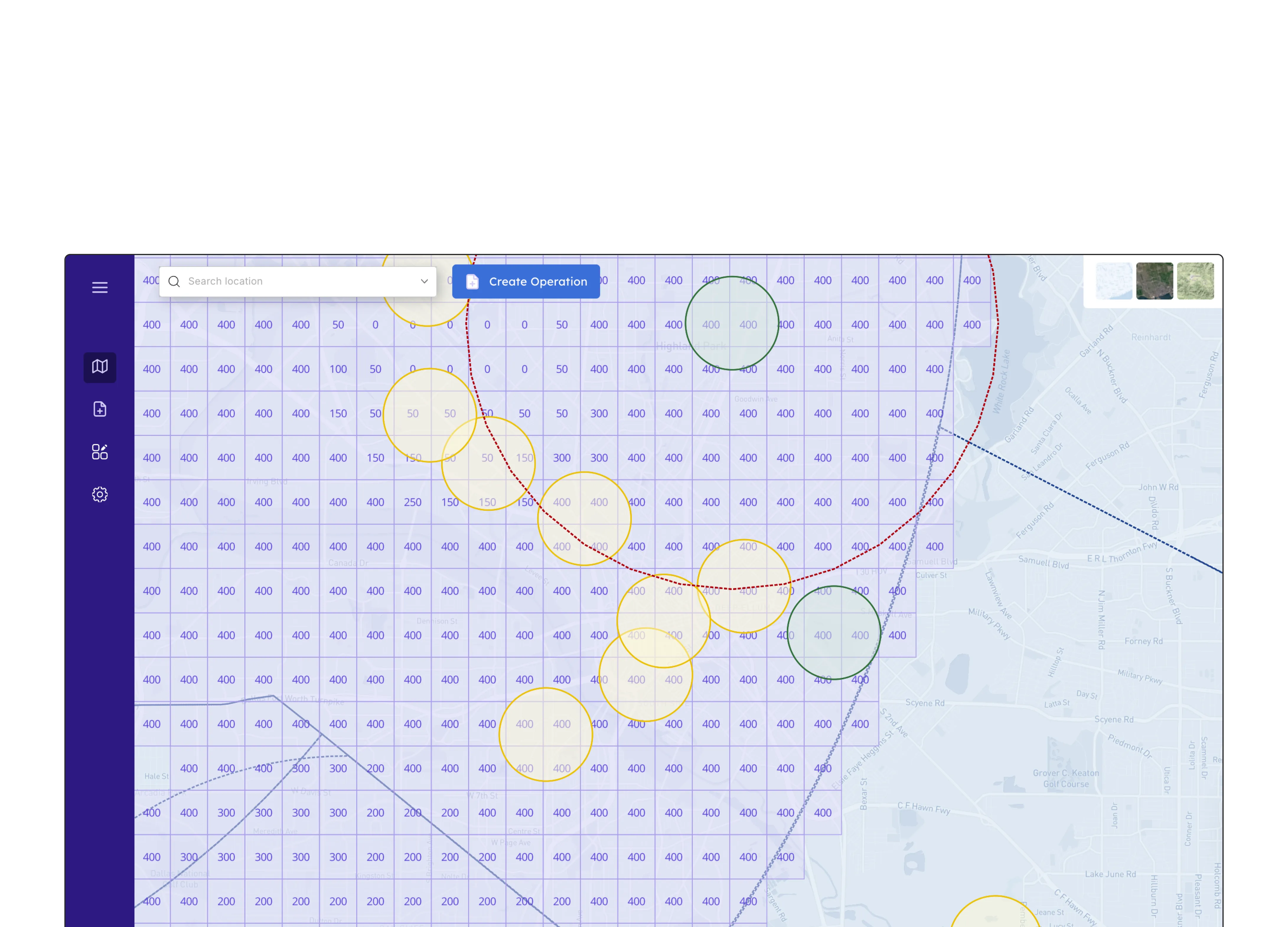The height and width of the screenshot is (927, 1288).
Task: Click the grid cell labeled 100
Action: [338, 369]
